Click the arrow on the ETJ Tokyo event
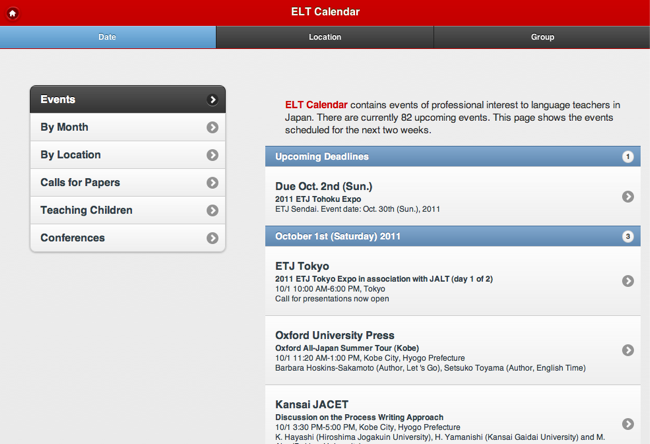This screenshot has width=650, height=444. [x=627, y=281]
